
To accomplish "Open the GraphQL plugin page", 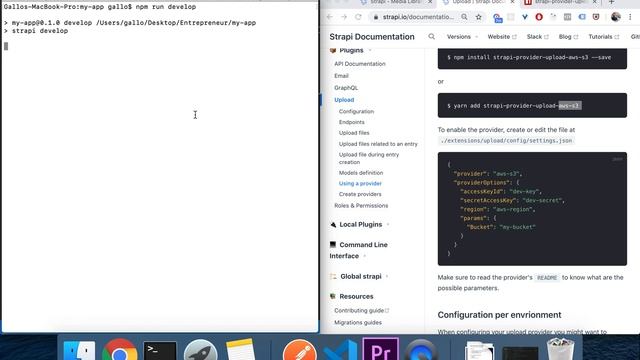I will point(346,88).
